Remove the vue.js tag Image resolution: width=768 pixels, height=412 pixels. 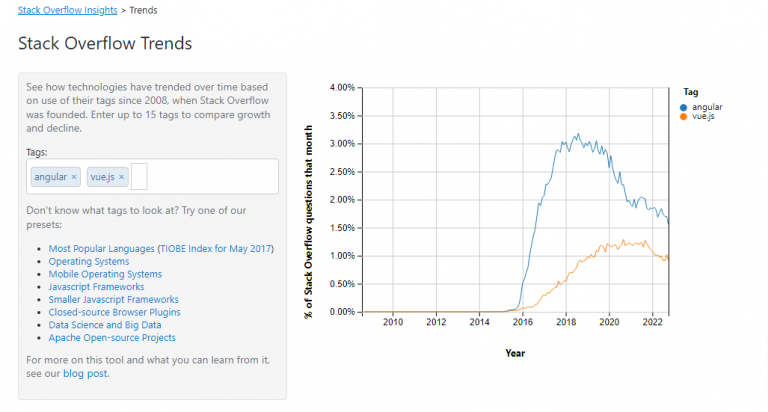coord(122,177)
